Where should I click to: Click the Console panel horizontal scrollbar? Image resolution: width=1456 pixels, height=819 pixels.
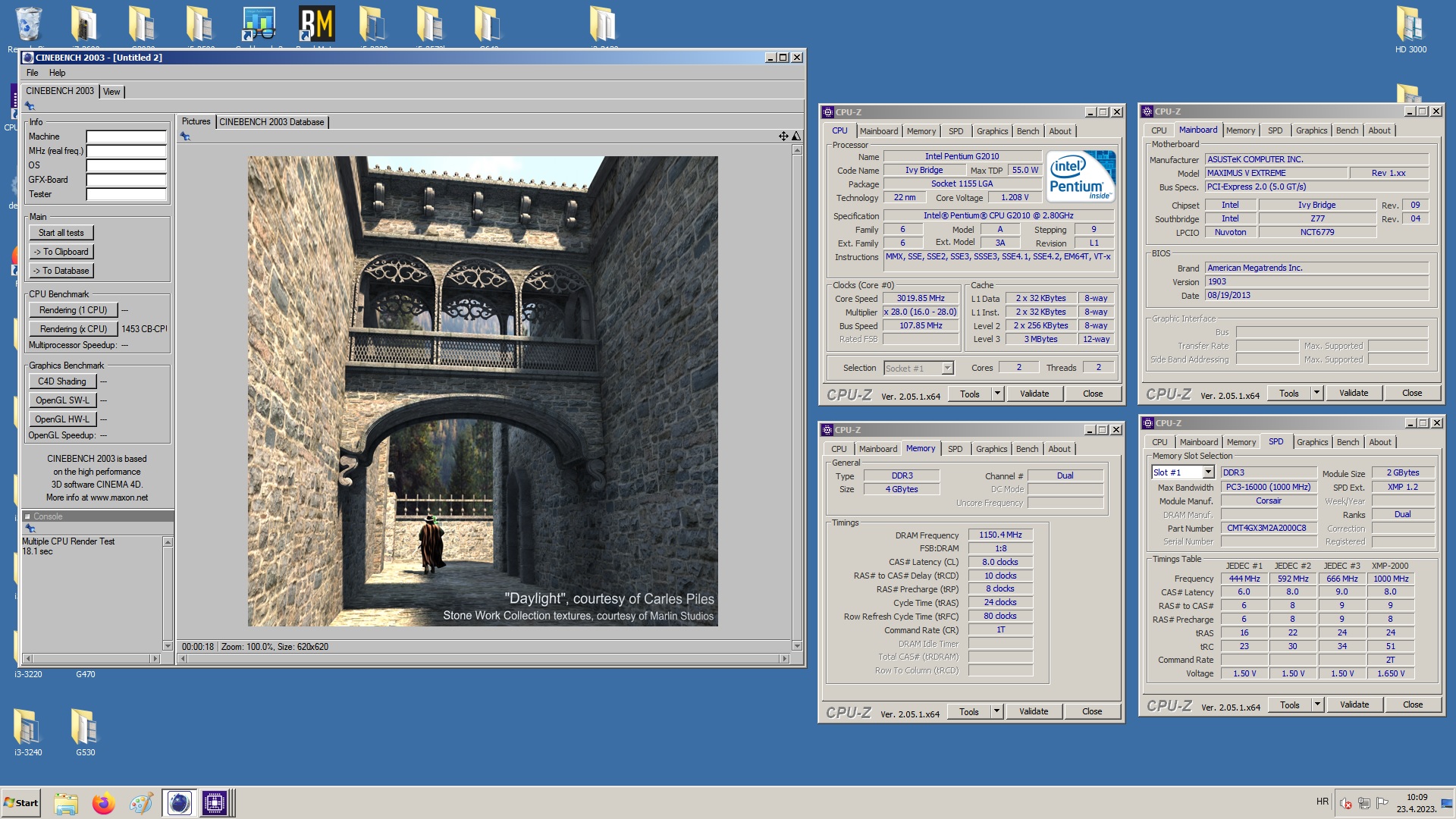pos(91,658)
